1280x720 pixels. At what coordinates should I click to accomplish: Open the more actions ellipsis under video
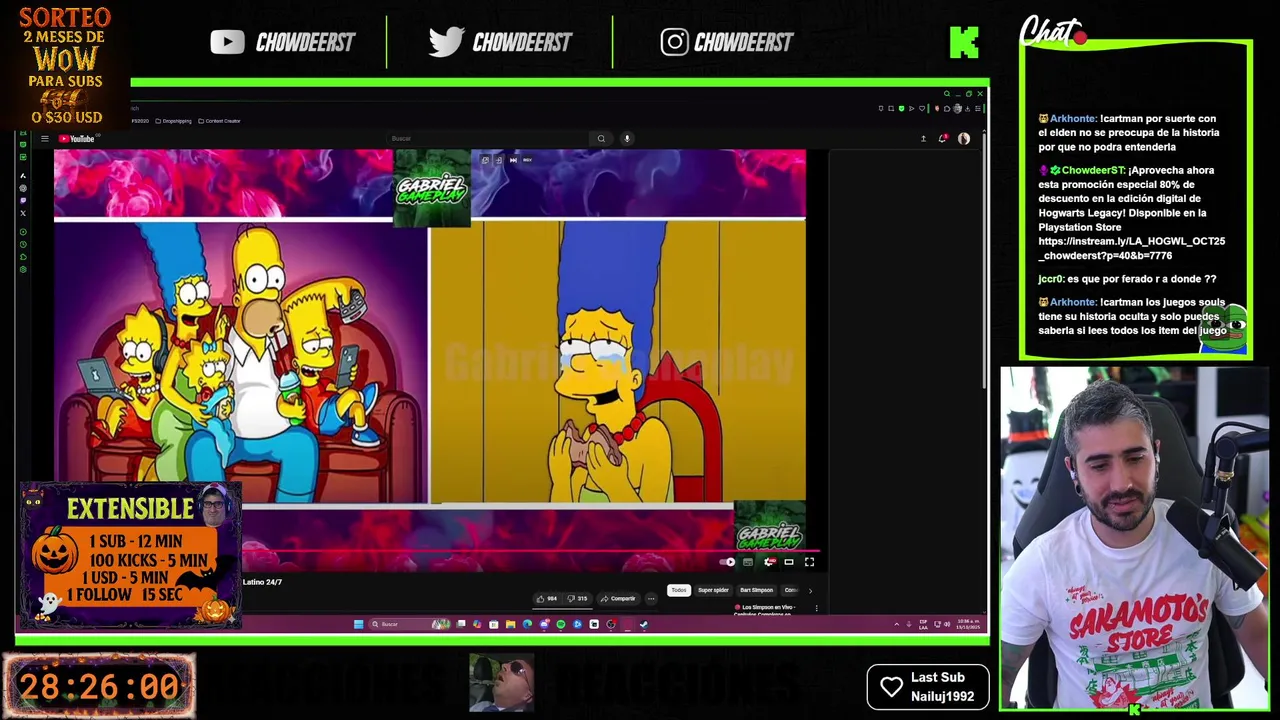point(651,599)
